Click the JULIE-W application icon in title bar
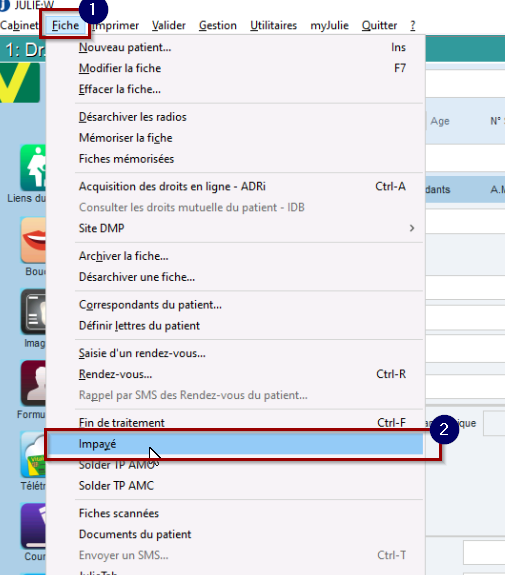 point(5,5)
